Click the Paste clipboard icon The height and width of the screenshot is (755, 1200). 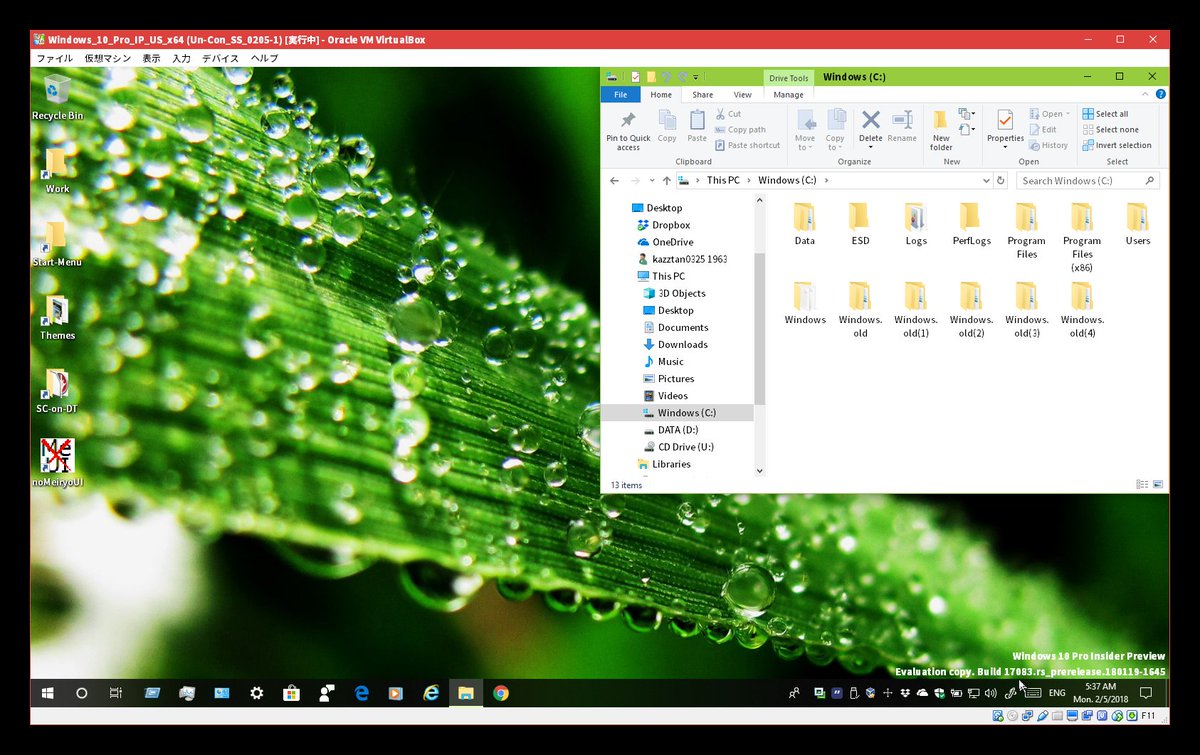click(697, 120)
